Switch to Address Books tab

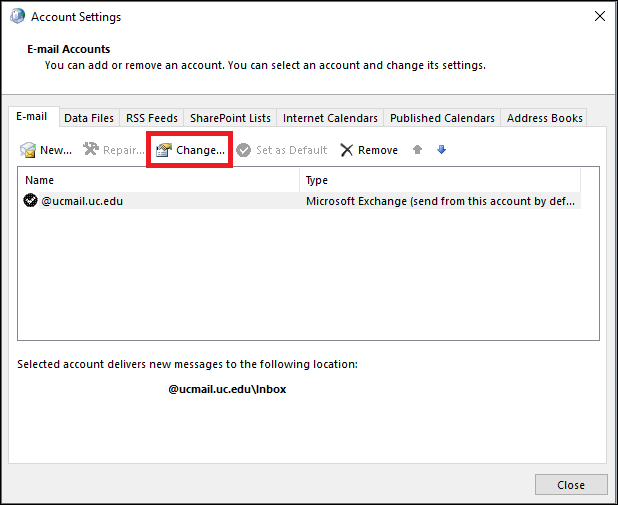pyautogui.click(x=544, y=118)
